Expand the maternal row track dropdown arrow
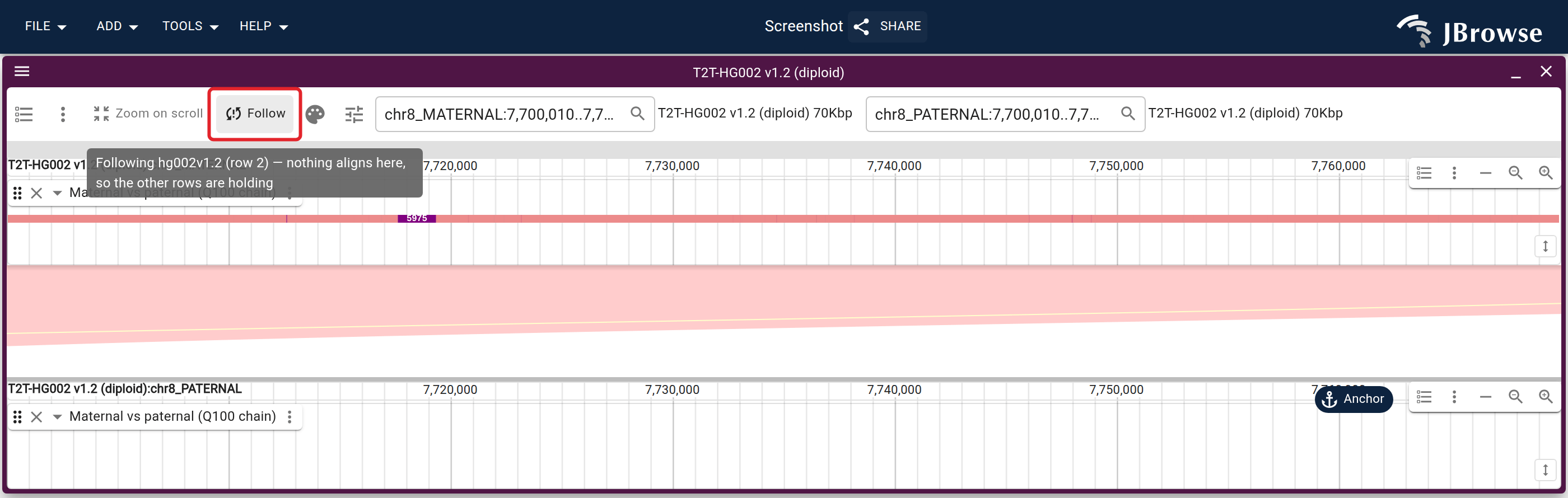1568x498 pixels. [x=57, y=194]
